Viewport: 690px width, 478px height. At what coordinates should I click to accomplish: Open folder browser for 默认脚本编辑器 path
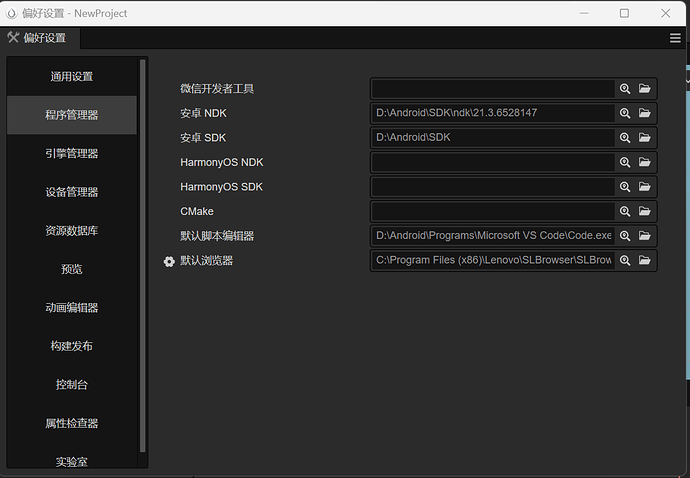[645, 236]
